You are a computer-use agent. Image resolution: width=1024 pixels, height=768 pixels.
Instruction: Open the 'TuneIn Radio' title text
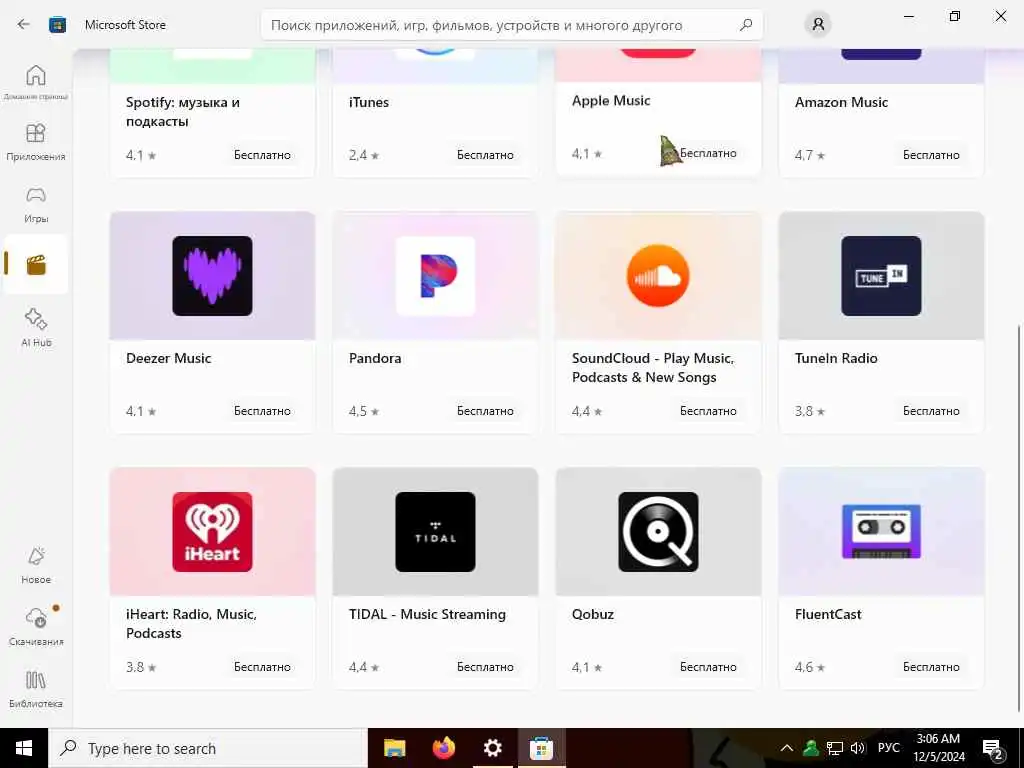tap(836, 359)
